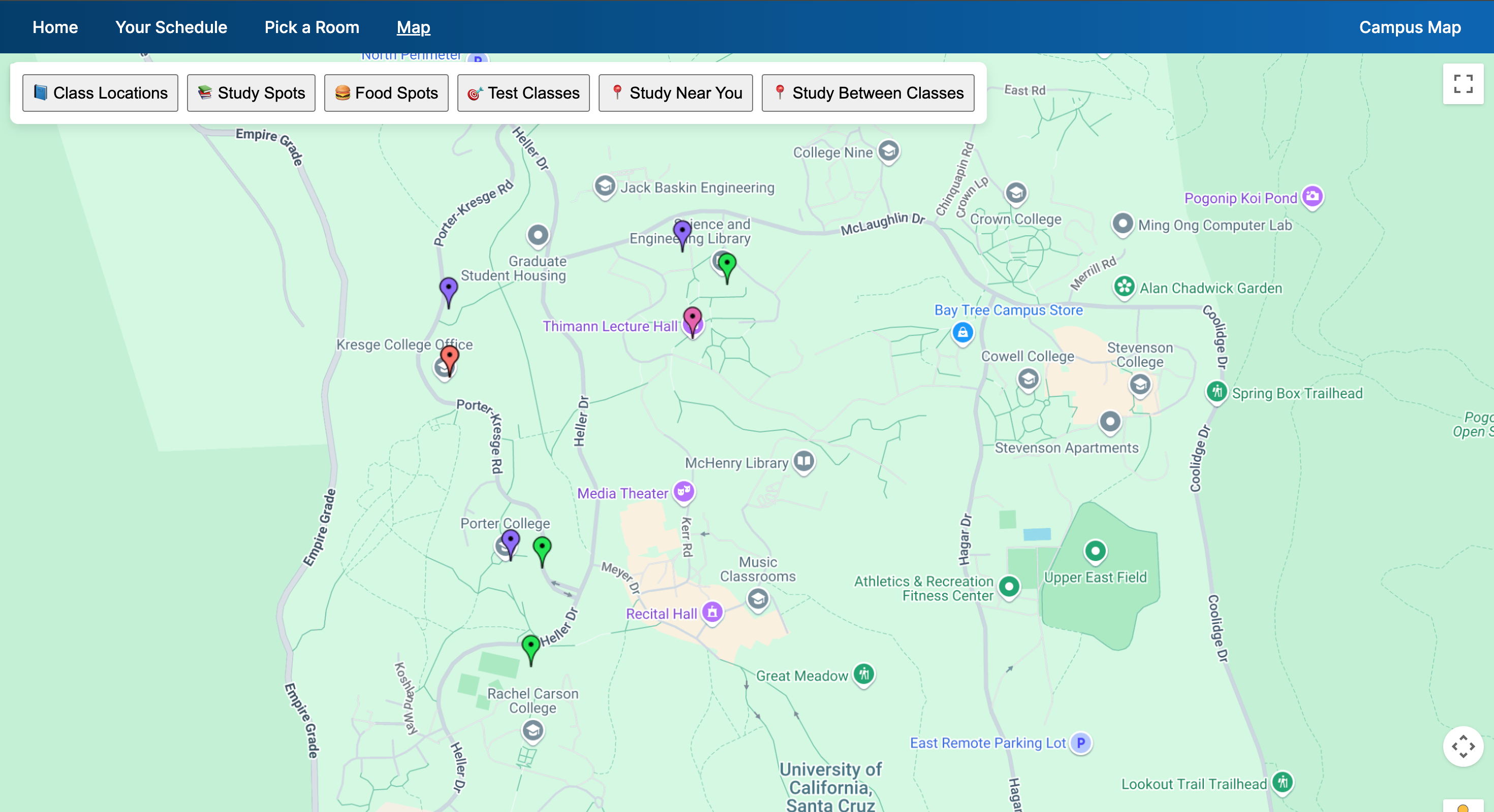Click the green pin near Rachel Carson College

[x=531, y=645]
